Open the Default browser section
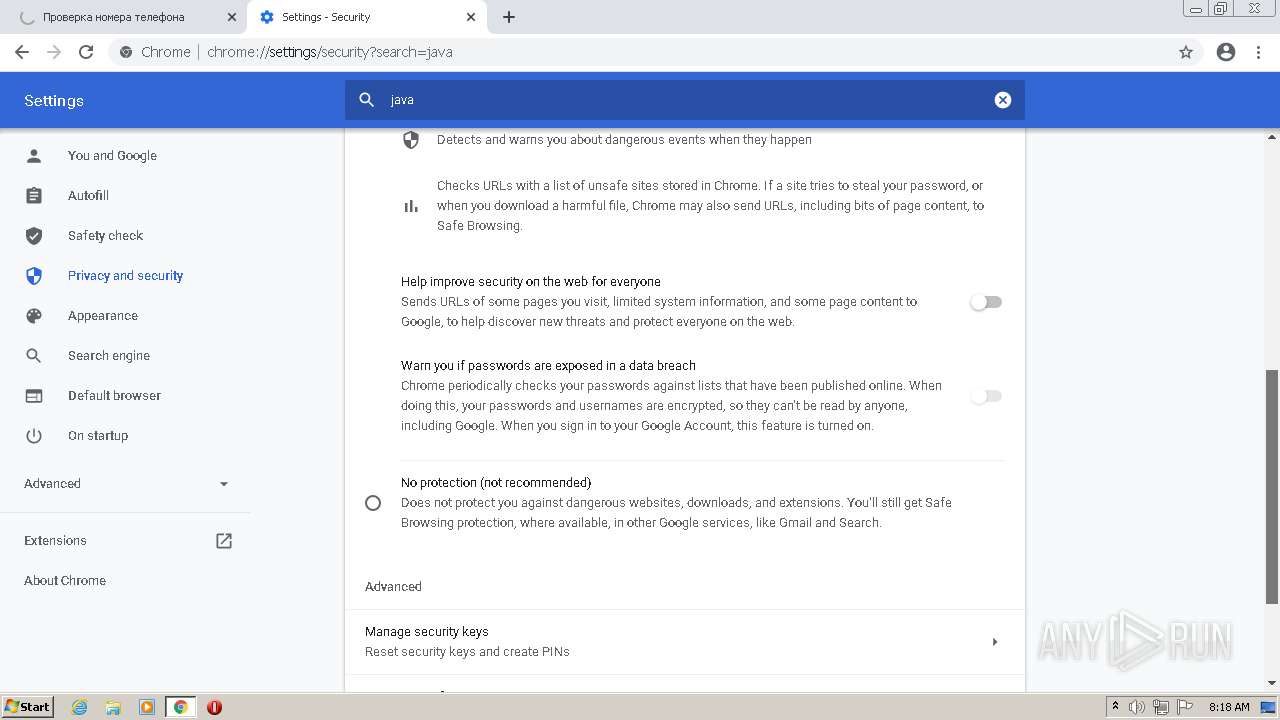 (x=114, y=396)
